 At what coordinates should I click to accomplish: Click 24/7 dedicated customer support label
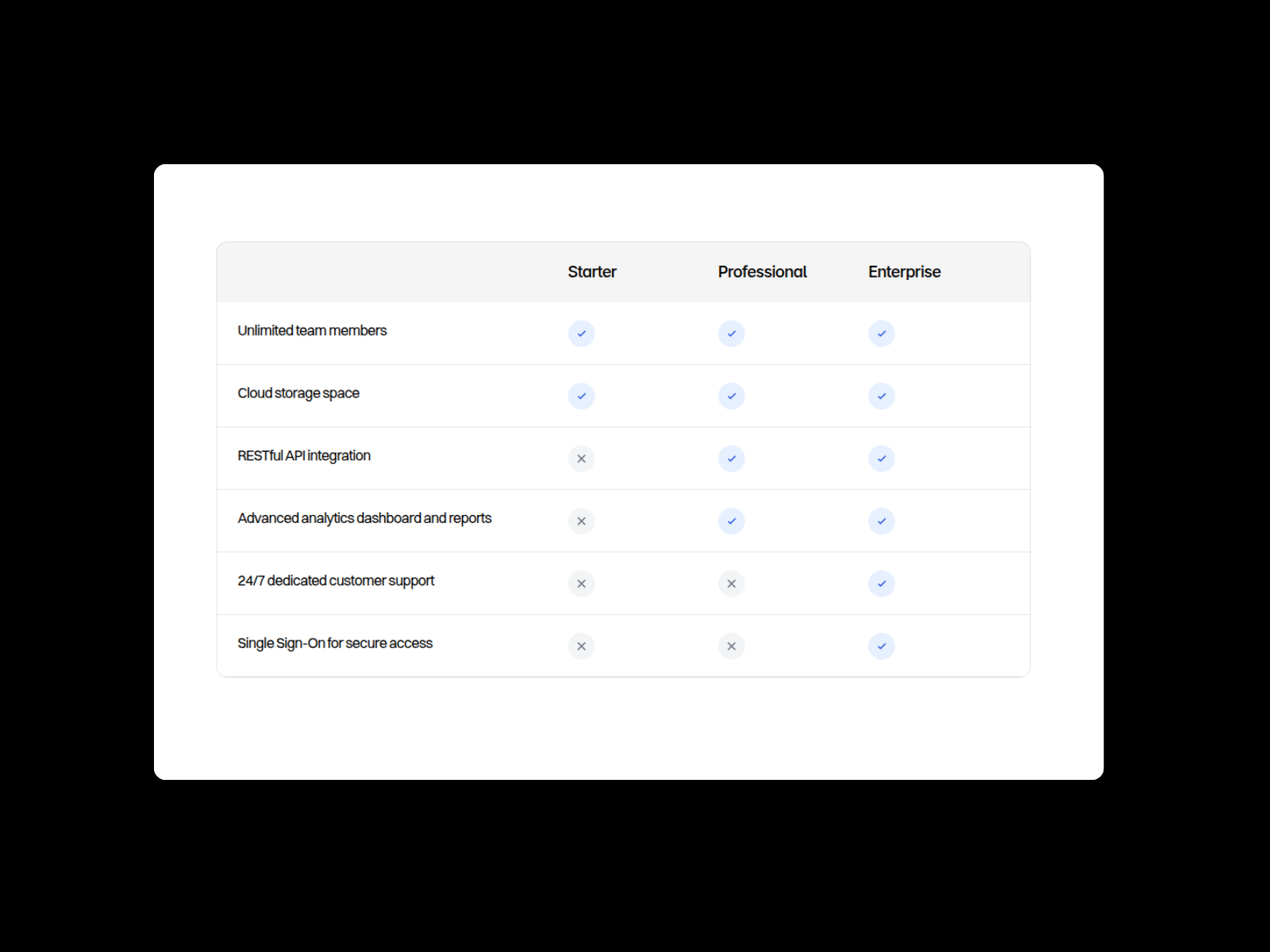click(336, 581)
